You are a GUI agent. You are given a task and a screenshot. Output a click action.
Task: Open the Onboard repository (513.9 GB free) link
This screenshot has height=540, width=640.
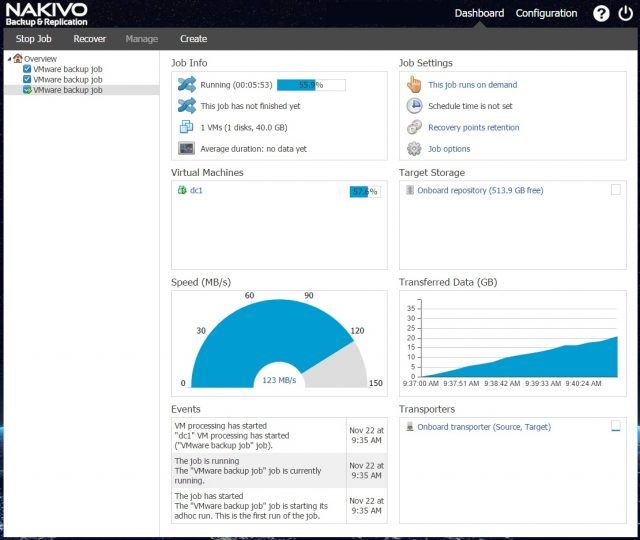(x=480, y=190)
